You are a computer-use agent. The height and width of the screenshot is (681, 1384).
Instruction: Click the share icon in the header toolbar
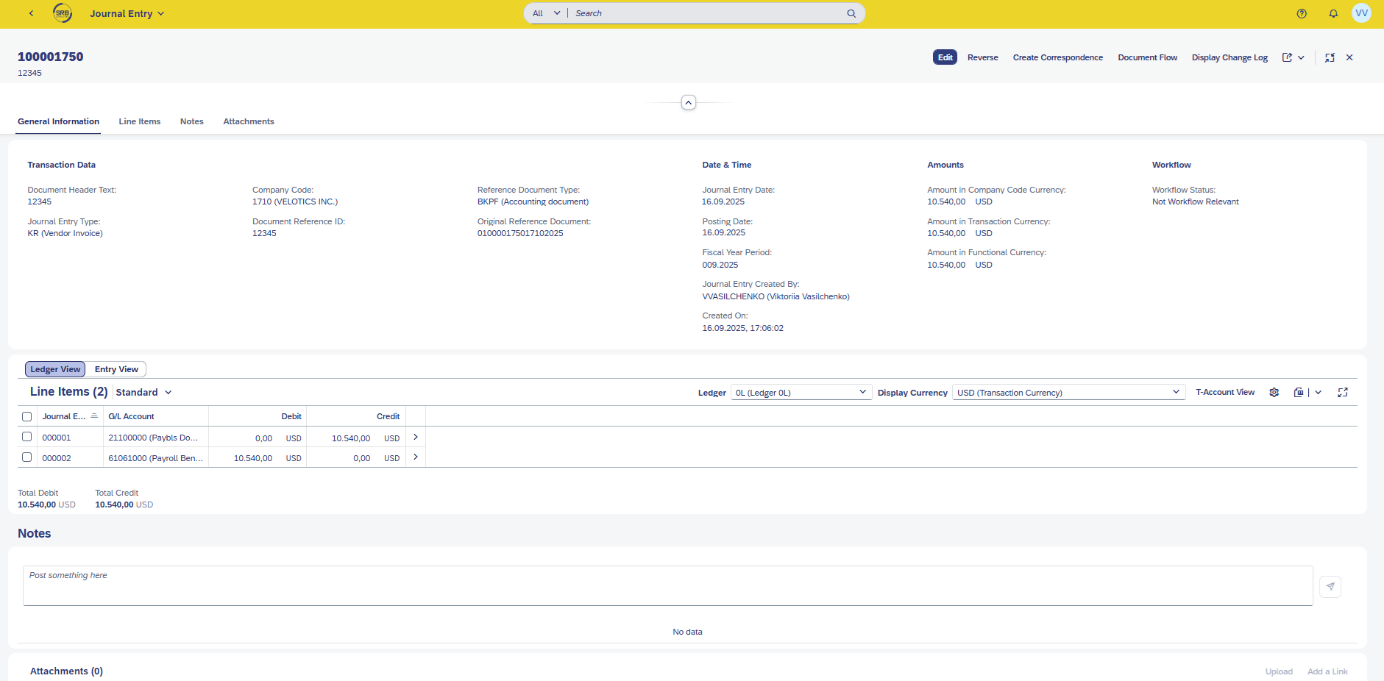click(1288, 58)
